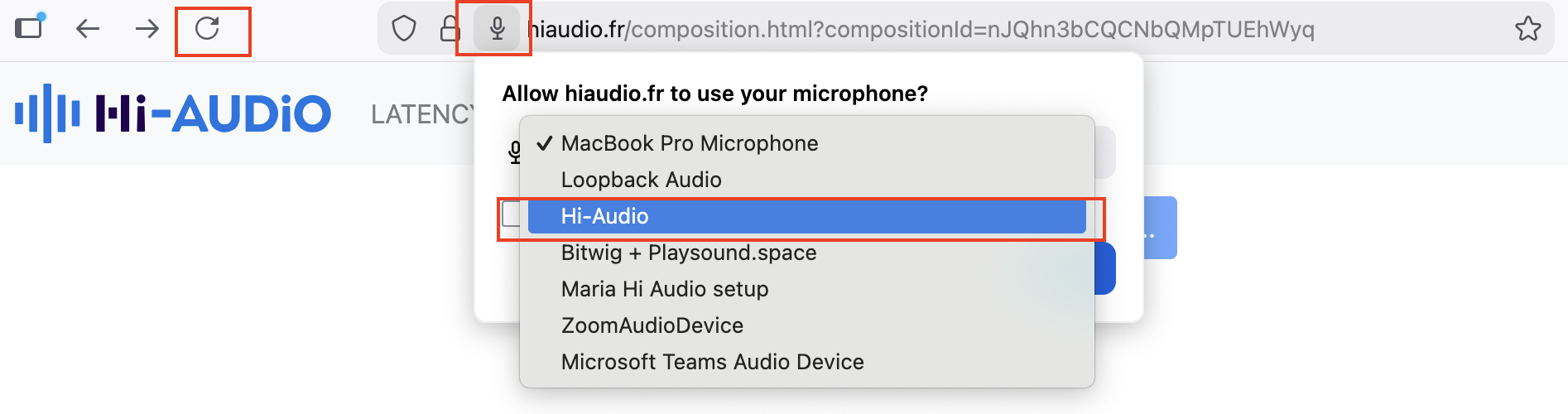The height and width of the screenshot is (414, 1568).
Task: Pick Microsoft Teams Audio Device option
Action: (x=712, y=362)
